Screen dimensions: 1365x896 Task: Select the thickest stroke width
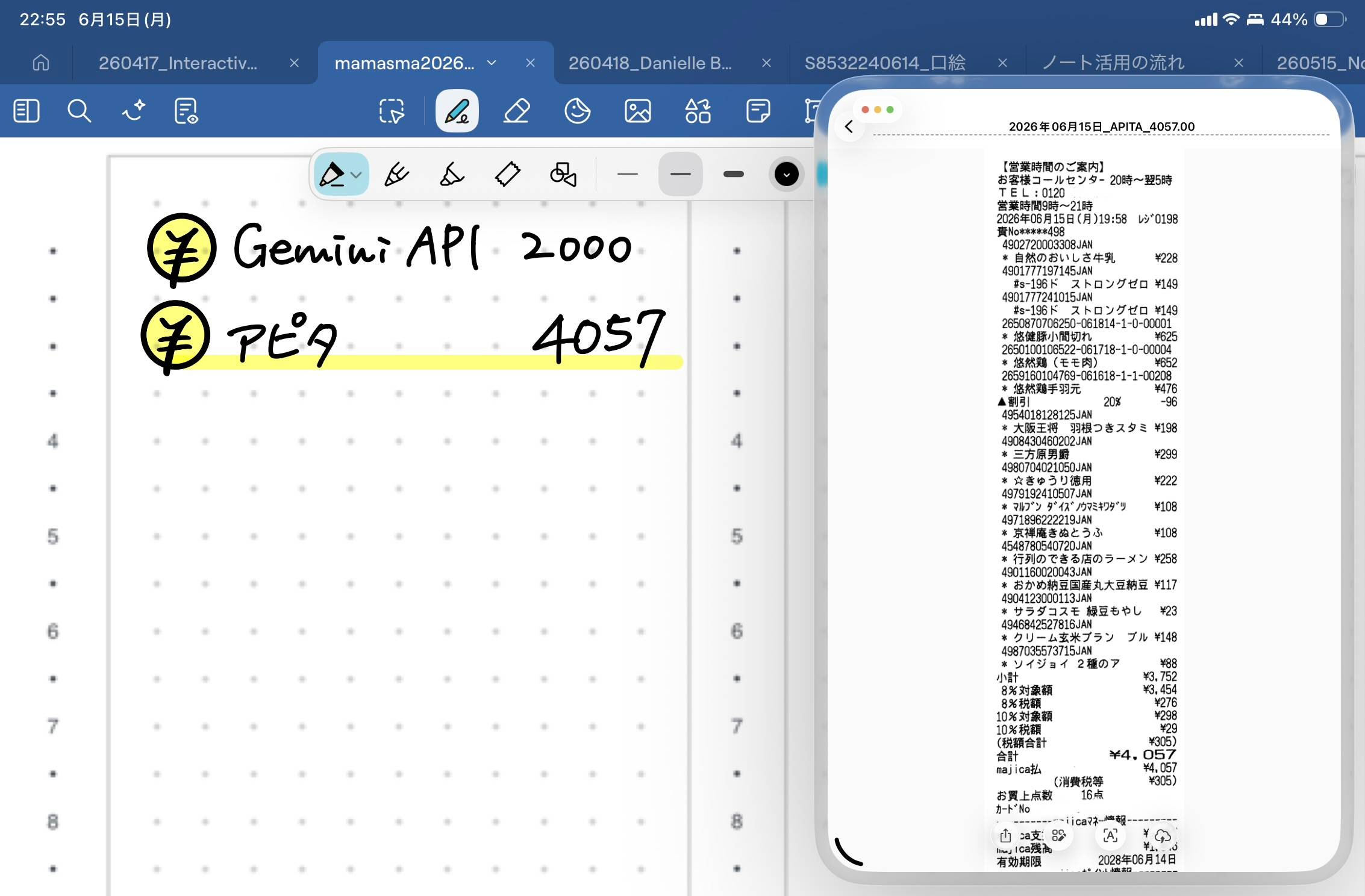[733, 175]
